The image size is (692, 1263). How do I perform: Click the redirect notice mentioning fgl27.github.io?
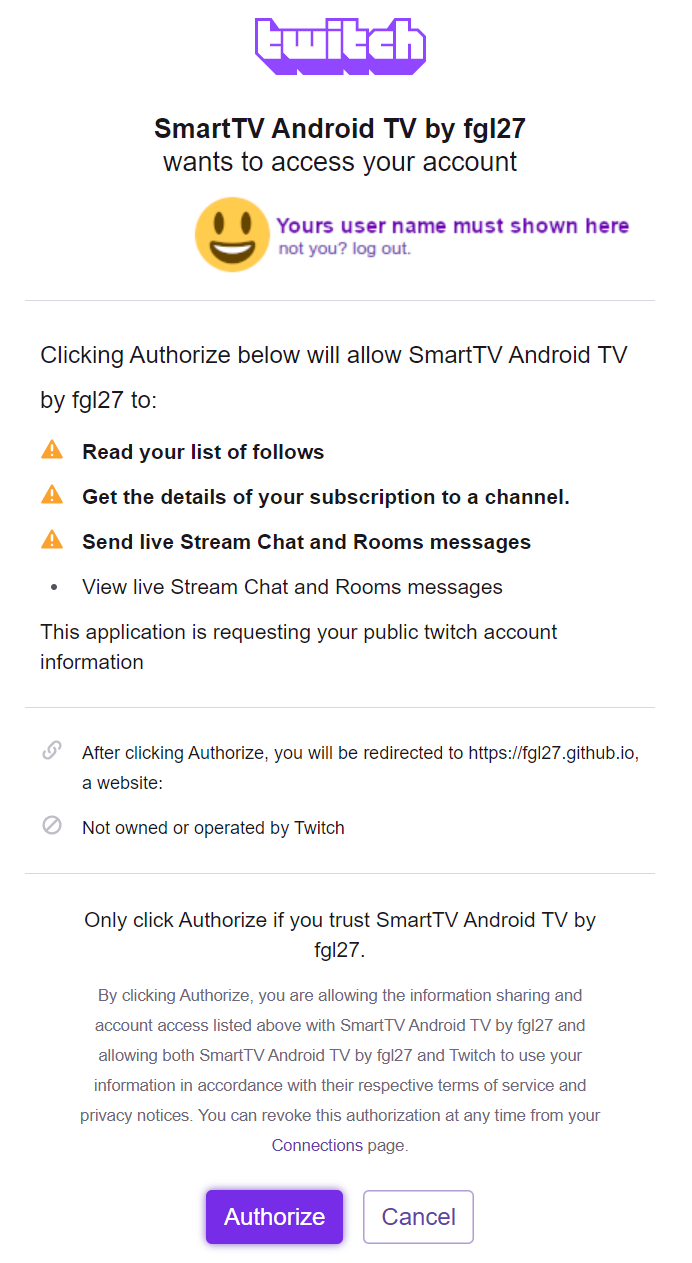pyautogui.click(x=360, y=768)
